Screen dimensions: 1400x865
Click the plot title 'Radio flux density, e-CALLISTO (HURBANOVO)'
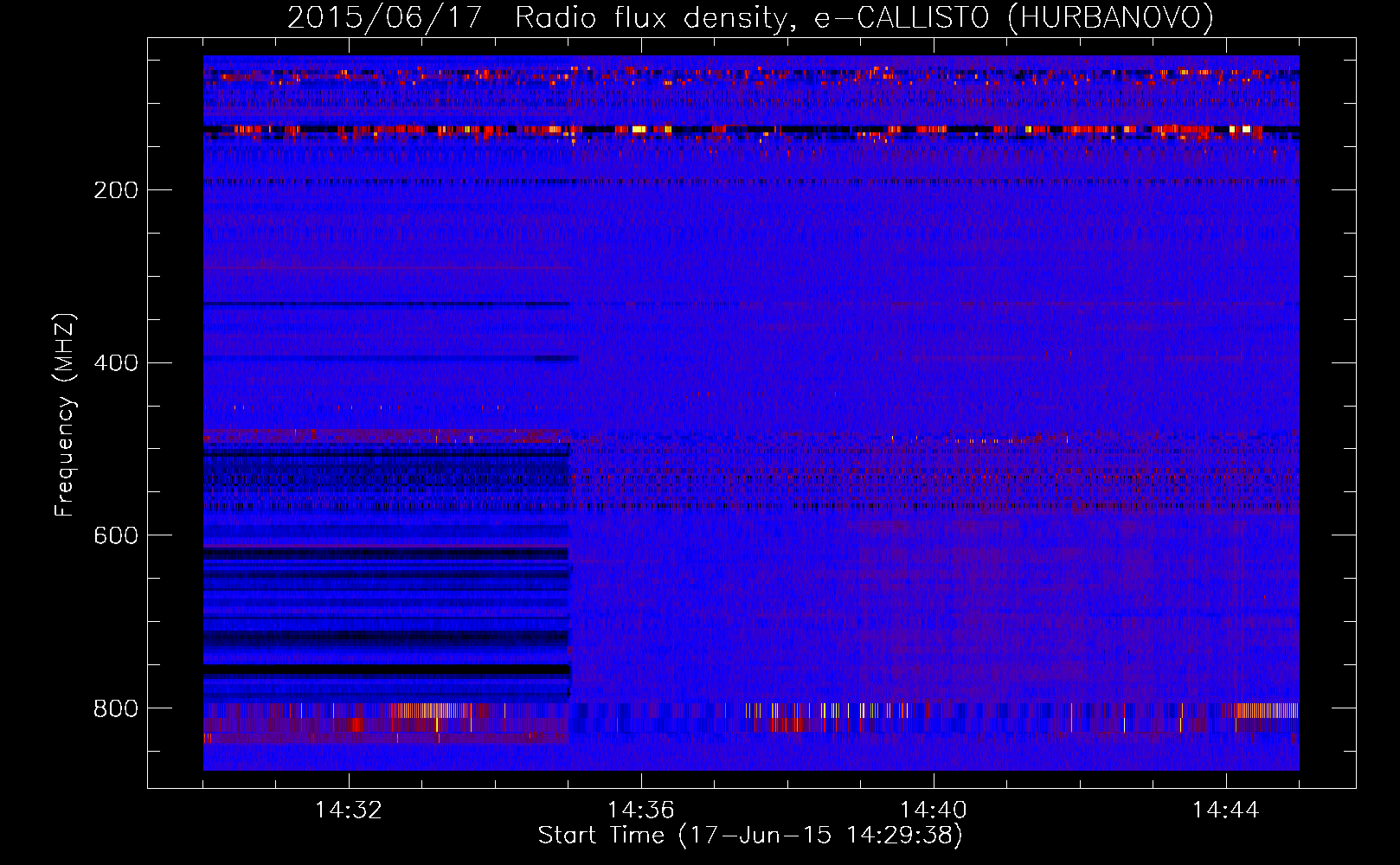click(864, 18)
